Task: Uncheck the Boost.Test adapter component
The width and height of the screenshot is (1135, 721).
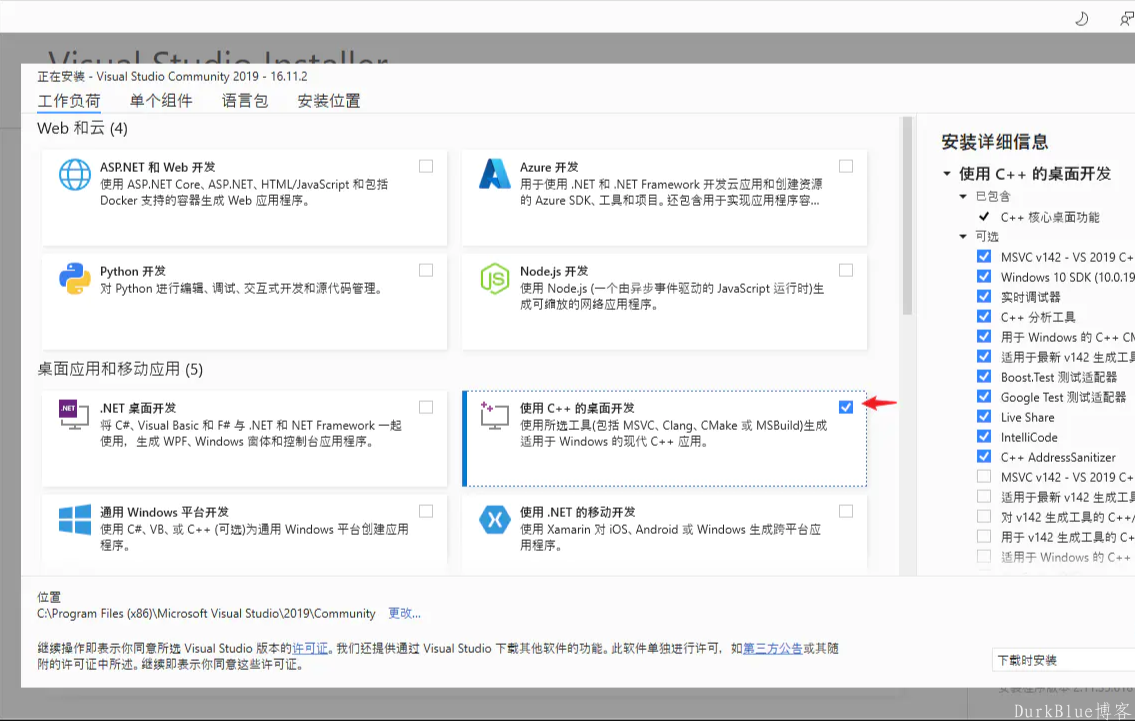Action: click(984, 376)
